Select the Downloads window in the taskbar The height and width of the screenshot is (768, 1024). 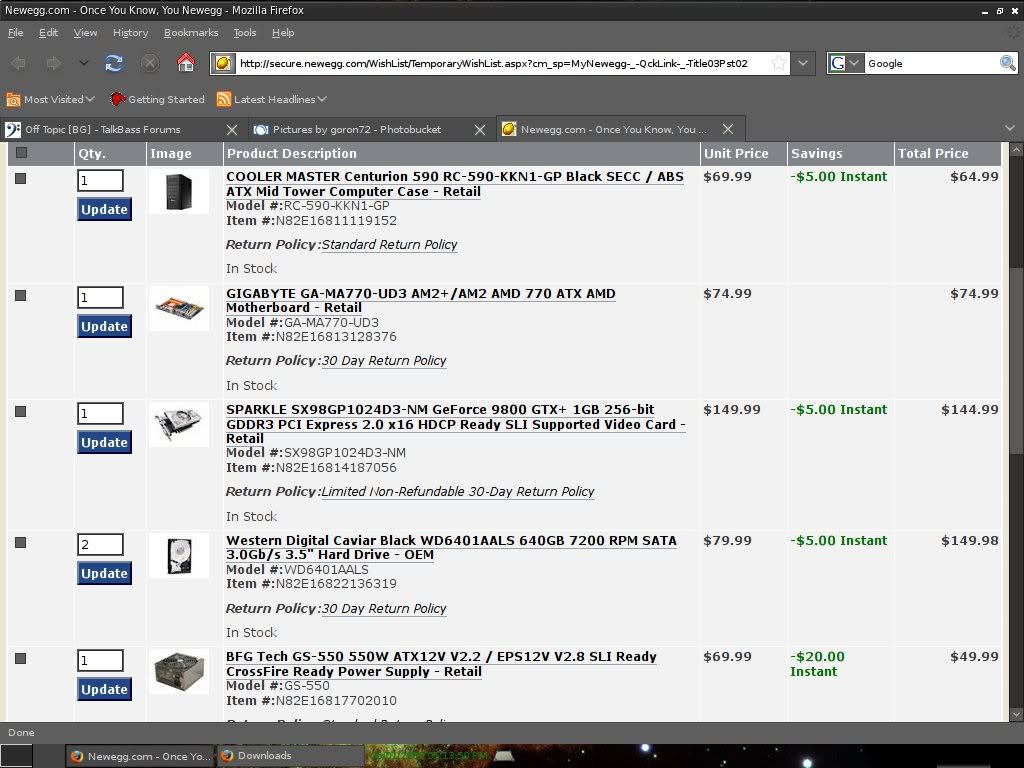(290, 756)
